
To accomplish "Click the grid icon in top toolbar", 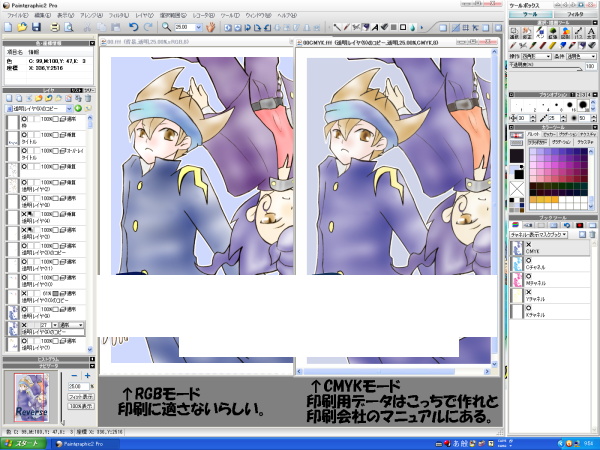I will pos(465,28).
